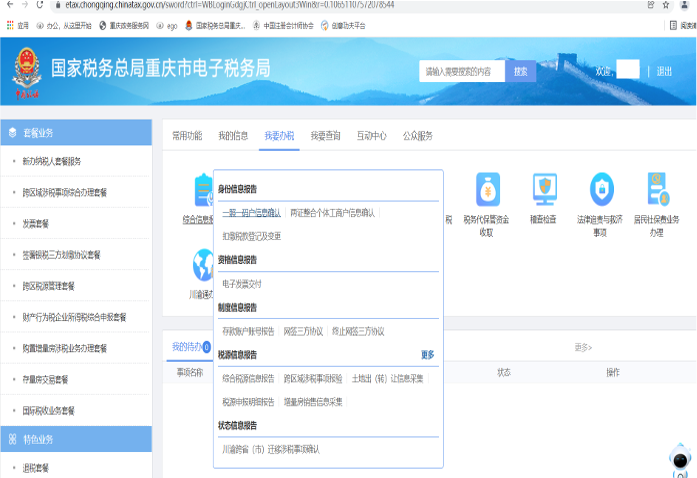Open the robot assistant at bottom right
Viewport: 697px width, 478px height.
680,460
